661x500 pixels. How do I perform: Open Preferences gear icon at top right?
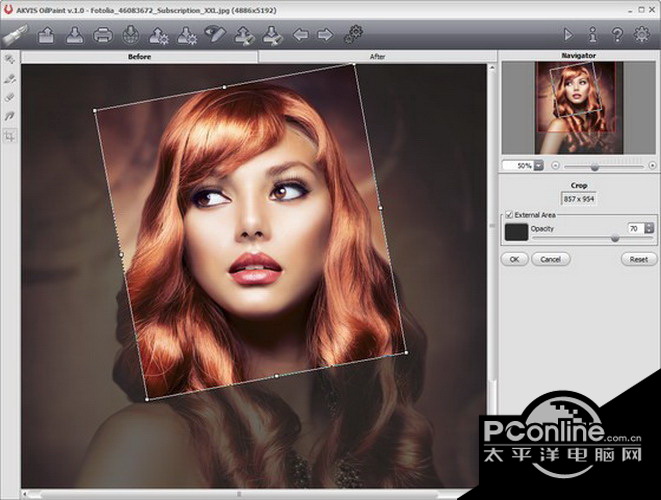(641, 35)
